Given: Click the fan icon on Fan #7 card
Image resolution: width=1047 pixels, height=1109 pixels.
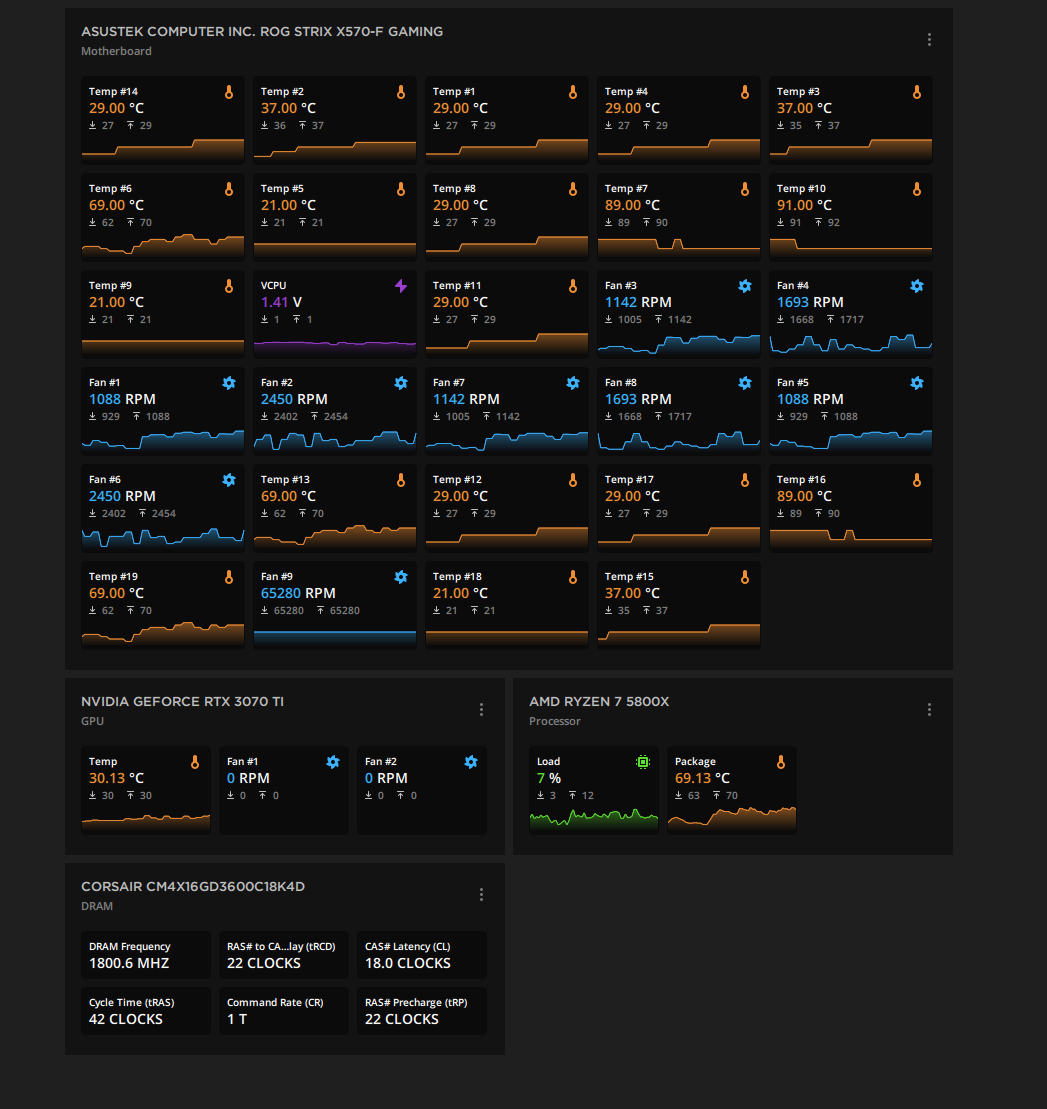Looking at the screenshot, I should pos(572,383).
